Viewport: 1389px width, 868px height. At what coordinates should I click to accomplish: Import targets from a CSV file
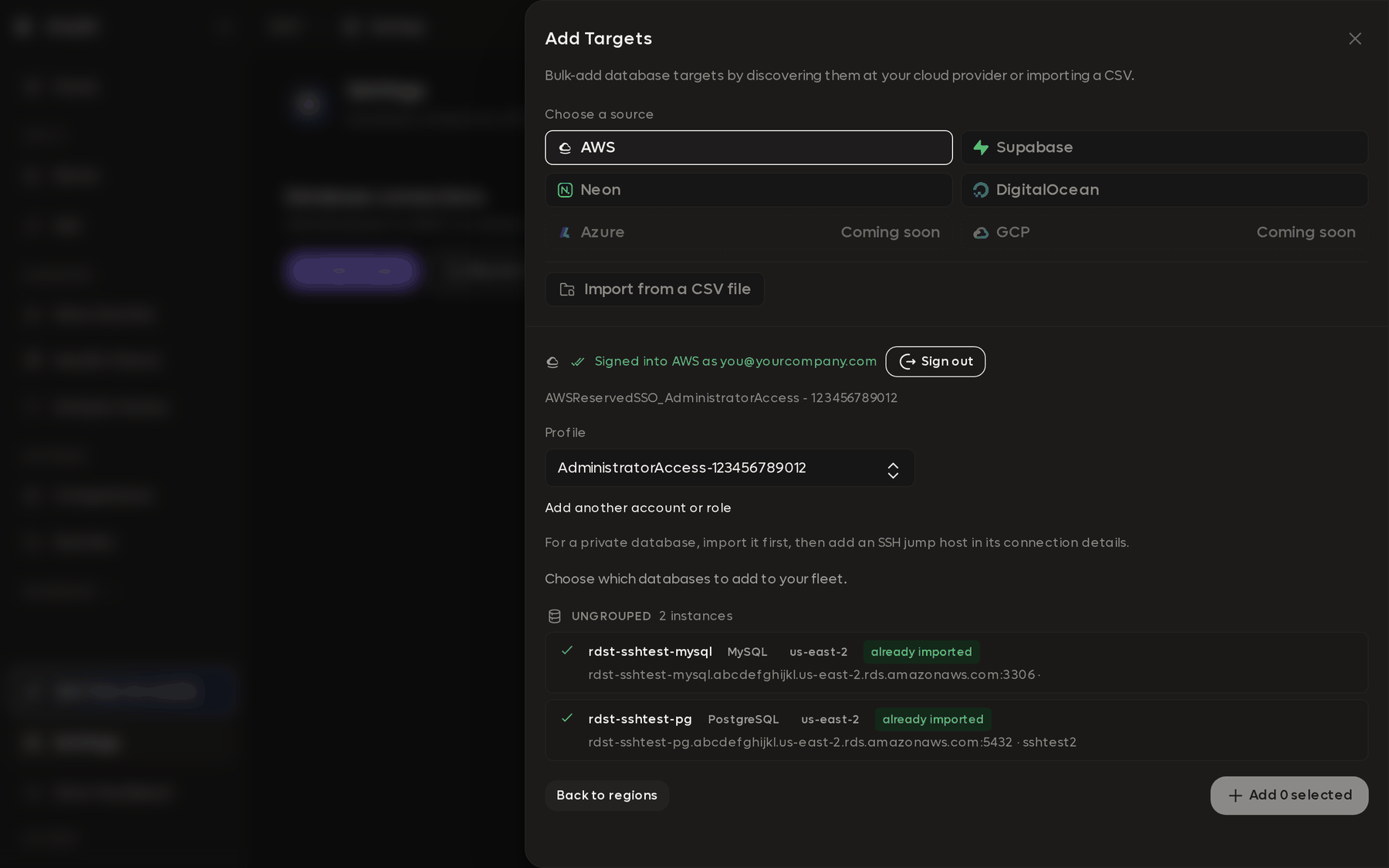(x=654, y=289)
